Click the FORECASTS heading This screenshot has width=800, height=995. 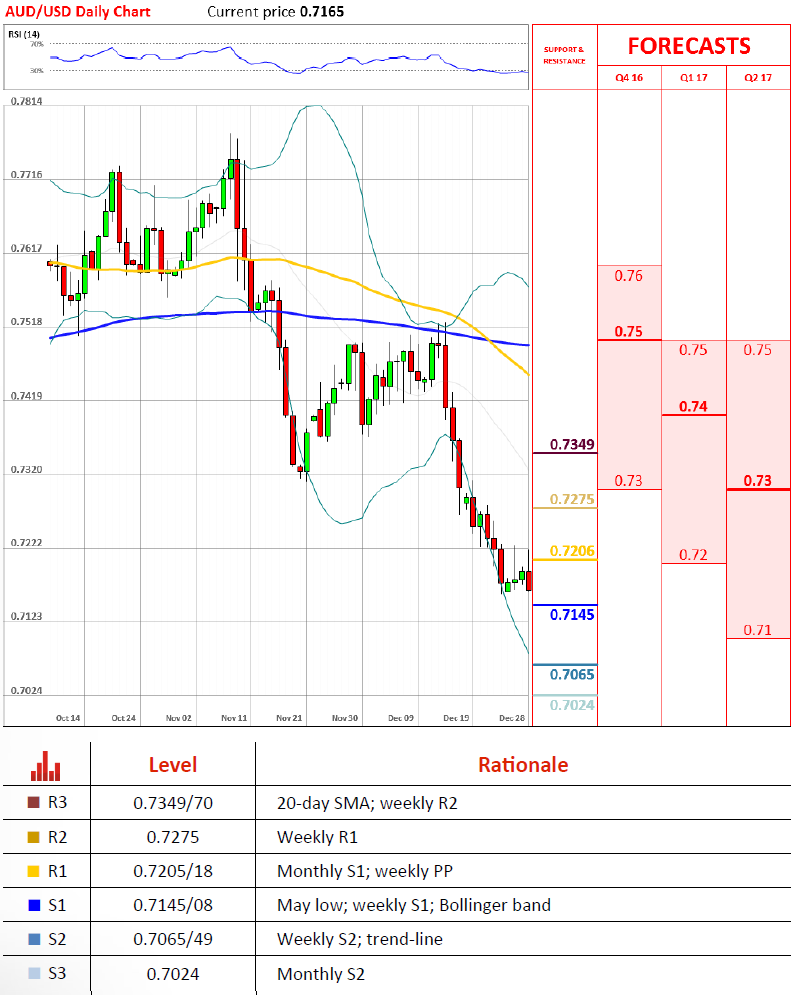(x=688, y=46)
